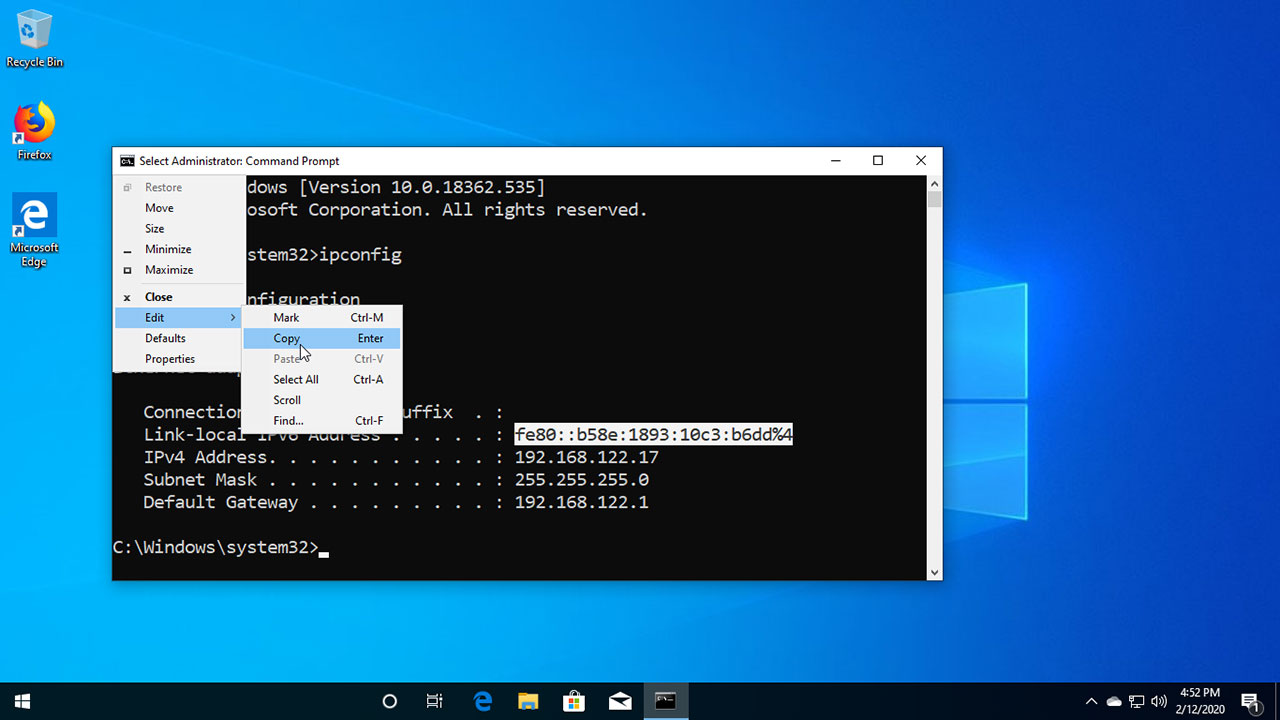
Task: Open the Action Center notifications icon
Action: 1250,701
